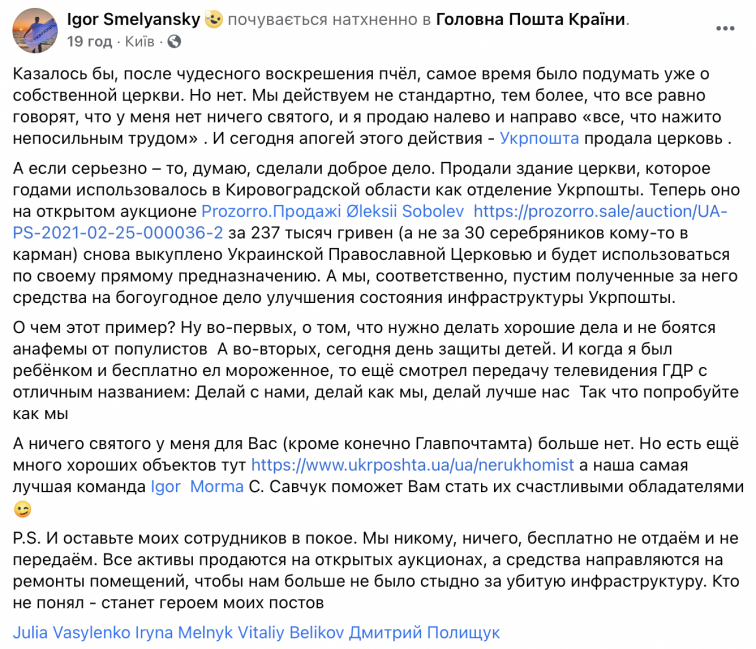Click the feeling emoji next to author name
Viewport: 756px width, 649px height.
click(213, 19)
